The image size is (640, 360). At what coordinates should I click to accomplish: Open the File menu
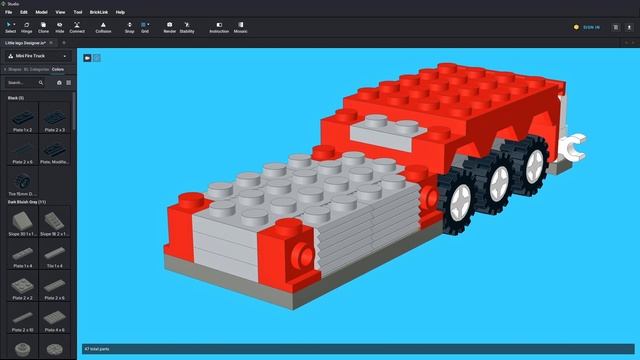9,12
